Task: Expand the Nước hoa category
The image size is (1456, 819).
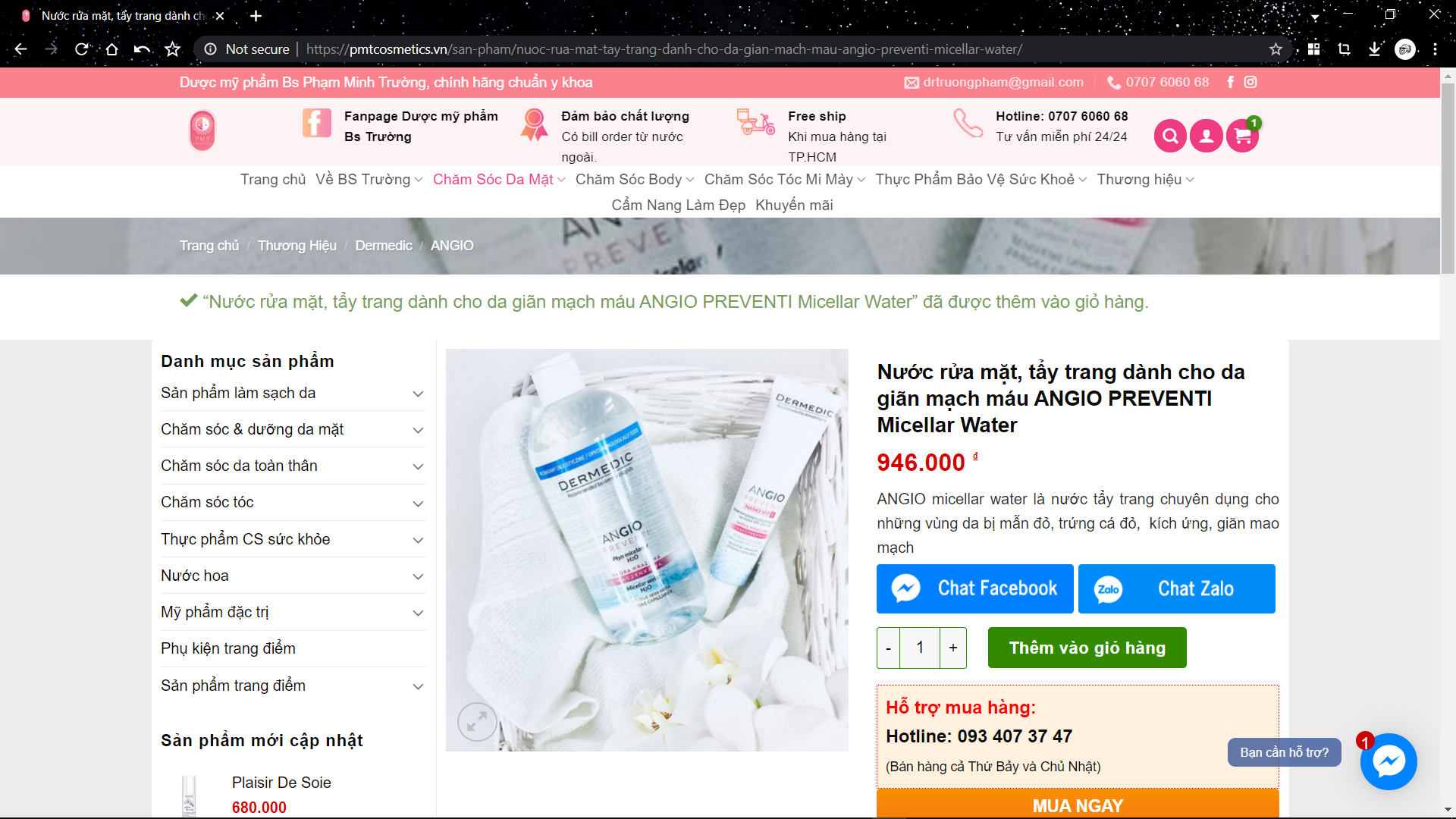Action: pyautogui.click(x=417, y=576)
